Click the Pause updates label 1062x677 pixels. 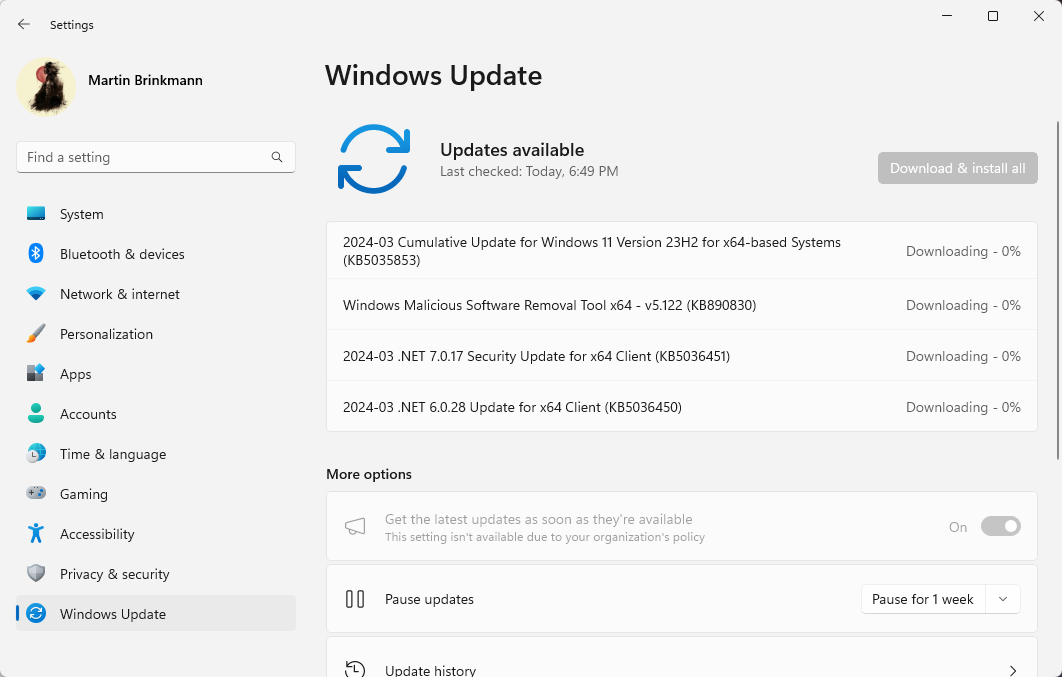(429, 599)
